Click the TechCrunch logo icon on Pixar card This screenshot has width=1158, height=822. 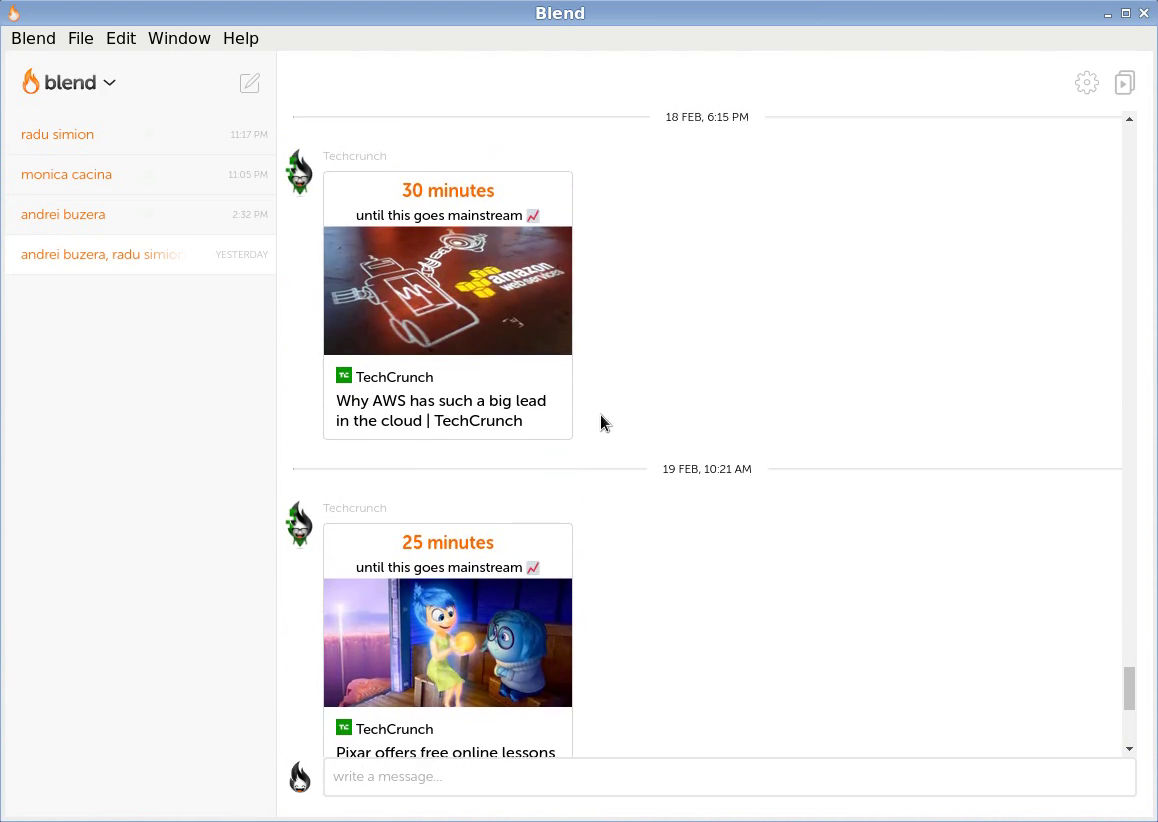343,727
